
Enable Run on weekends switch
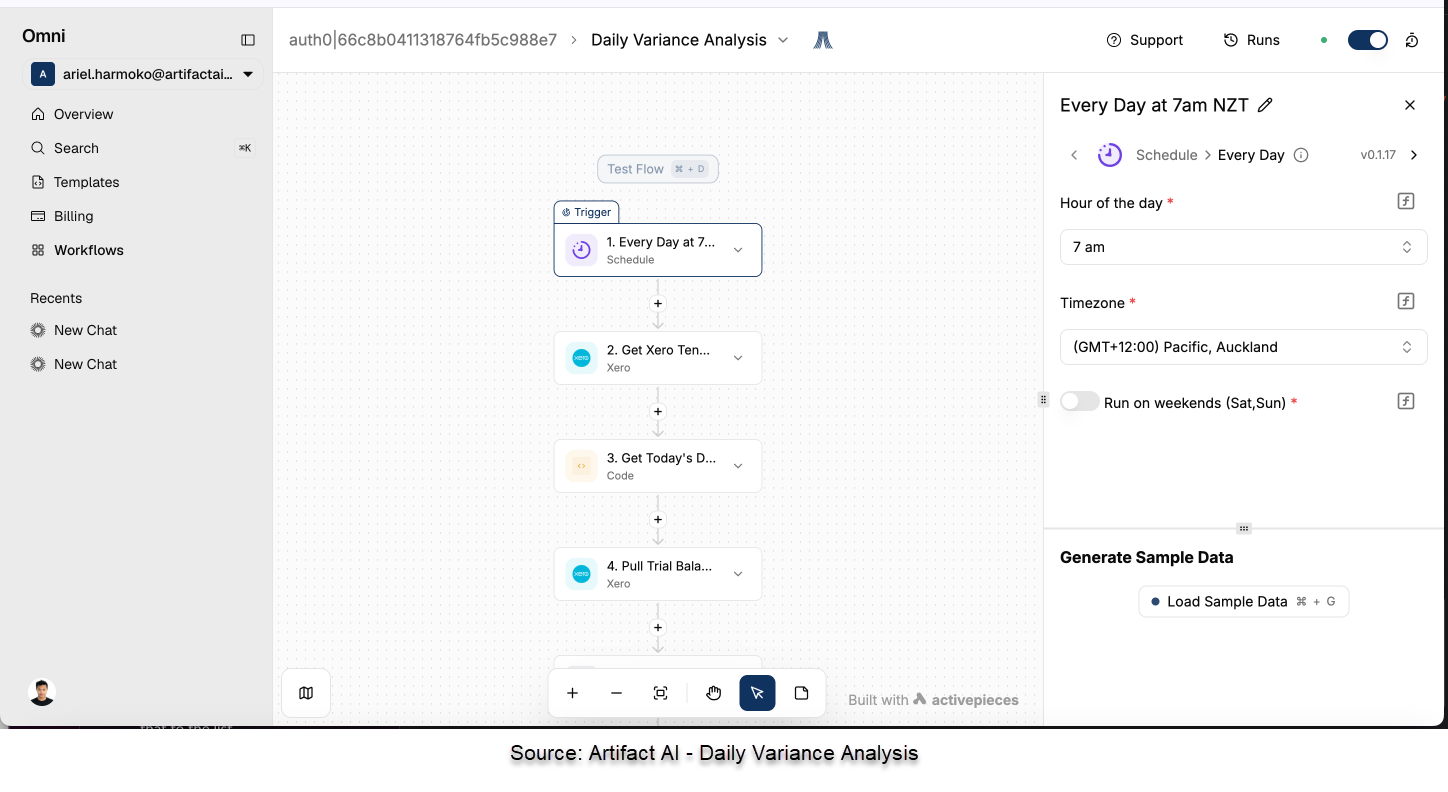pyautogui.click(x=1079, y=402)
